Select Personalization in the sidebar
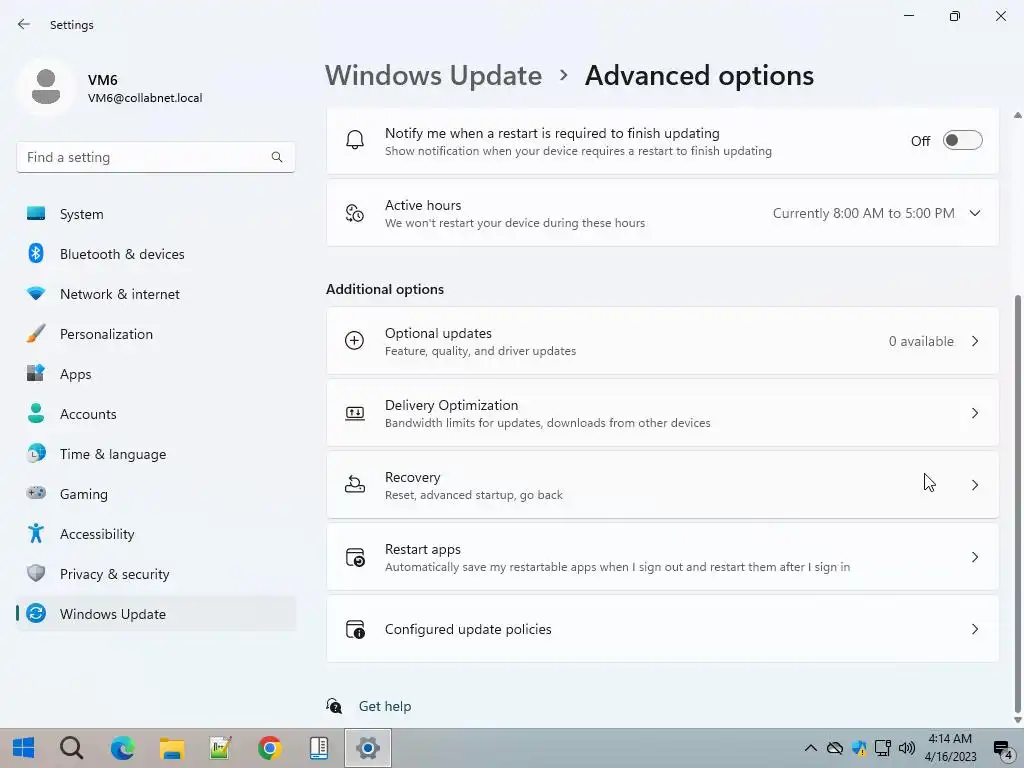 (x=155, y=334)
